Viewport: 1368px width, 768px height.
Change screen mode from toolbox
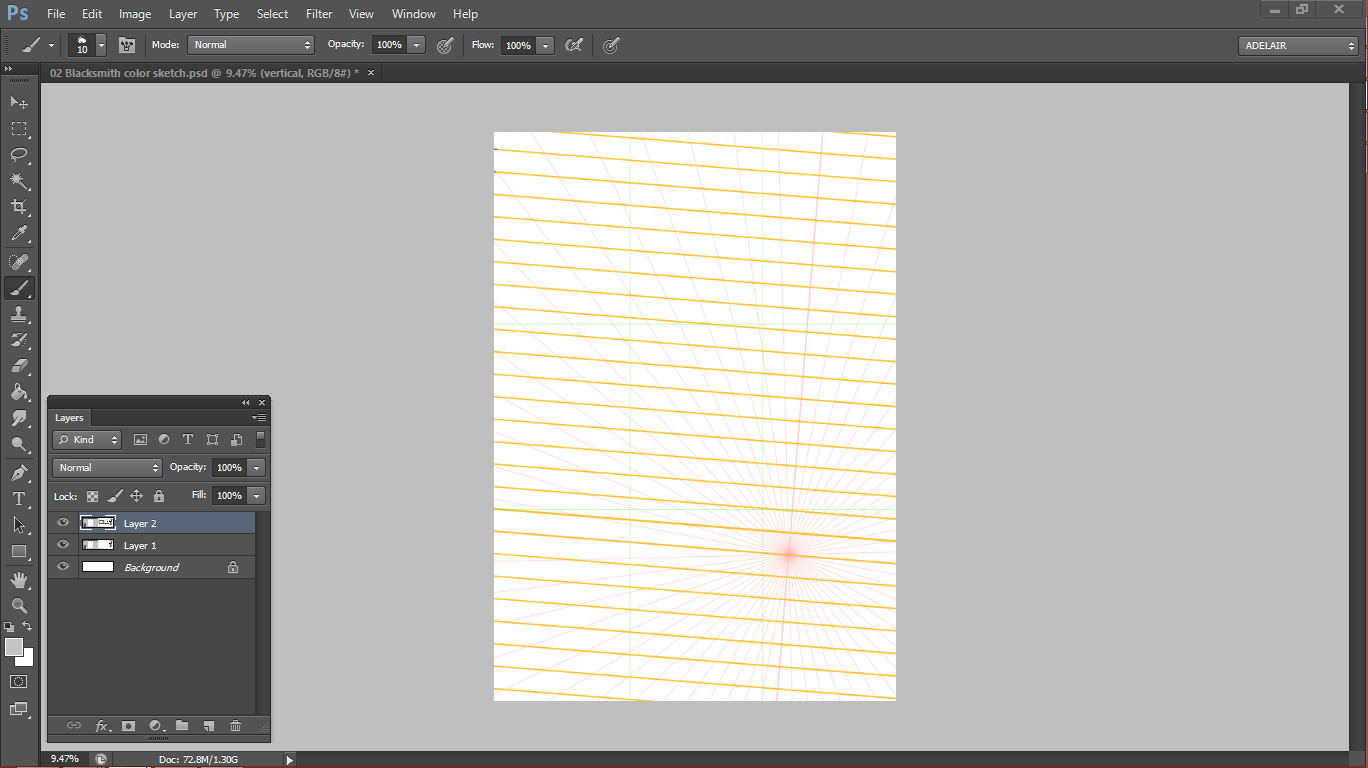(x=19, y=709)
